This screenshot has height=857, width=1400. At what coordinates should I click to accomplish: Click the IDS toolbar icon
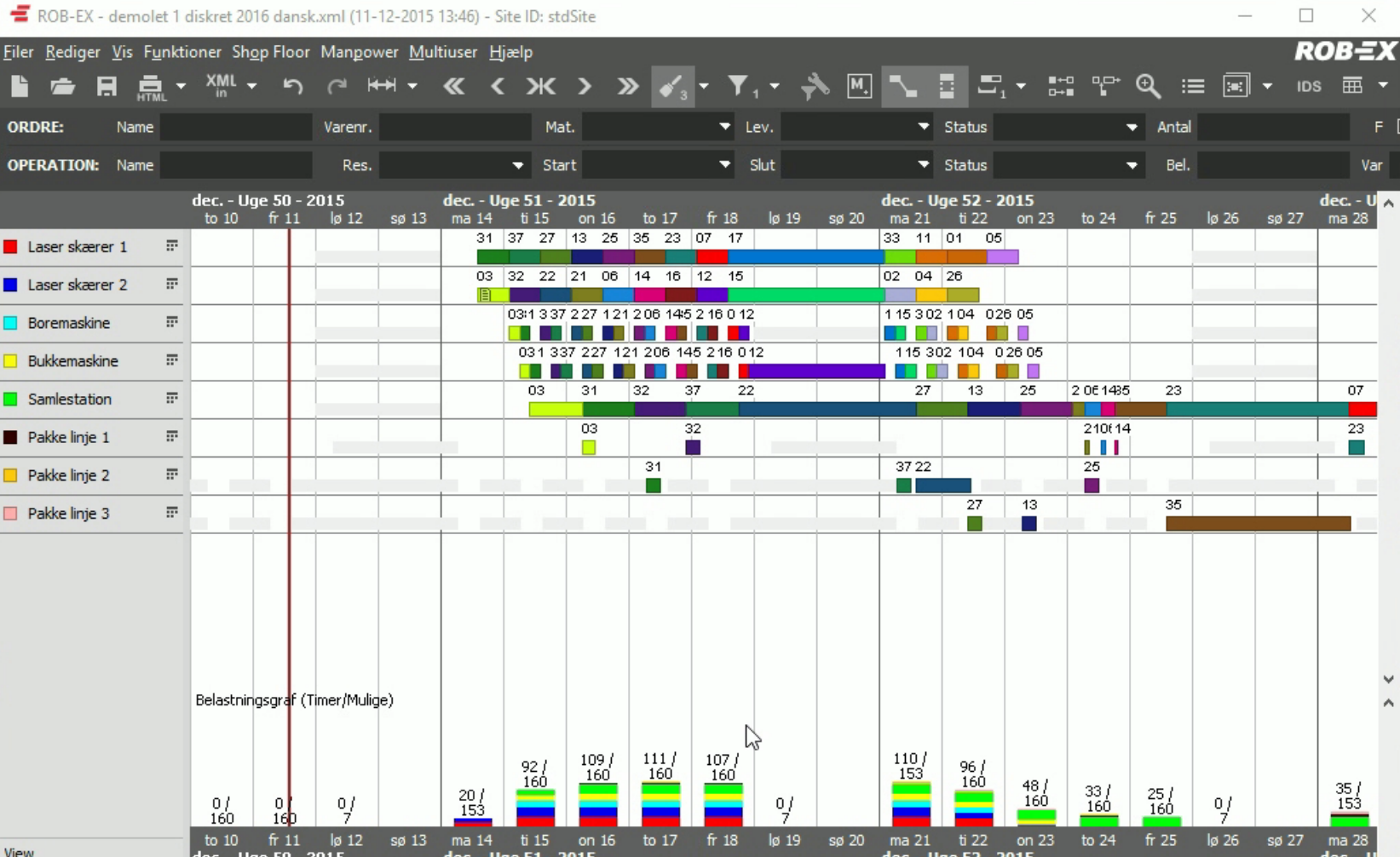[1308, 86]
